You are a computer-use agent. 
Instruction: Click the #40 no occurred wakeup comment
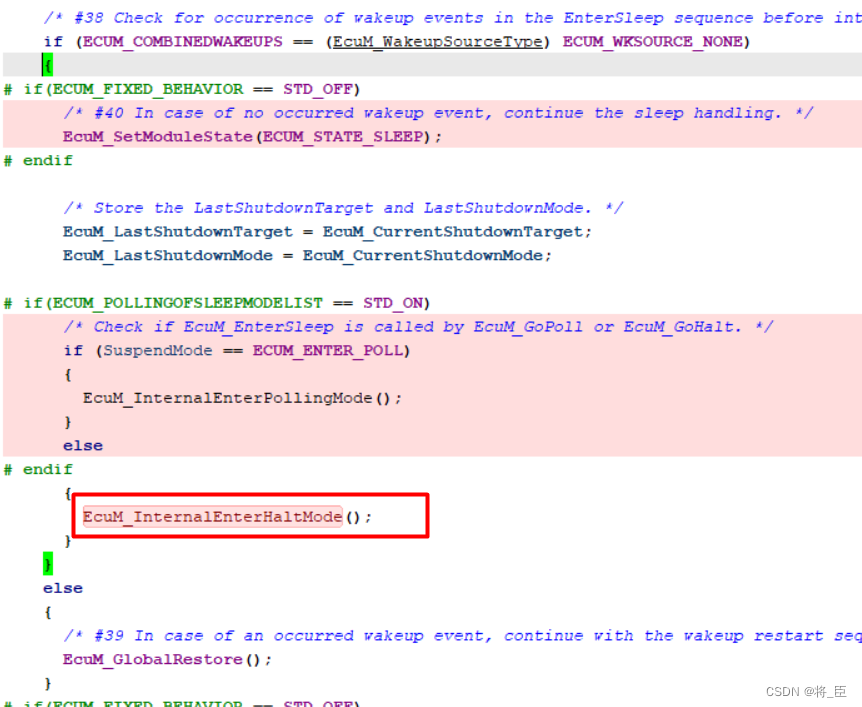(438, 113)
